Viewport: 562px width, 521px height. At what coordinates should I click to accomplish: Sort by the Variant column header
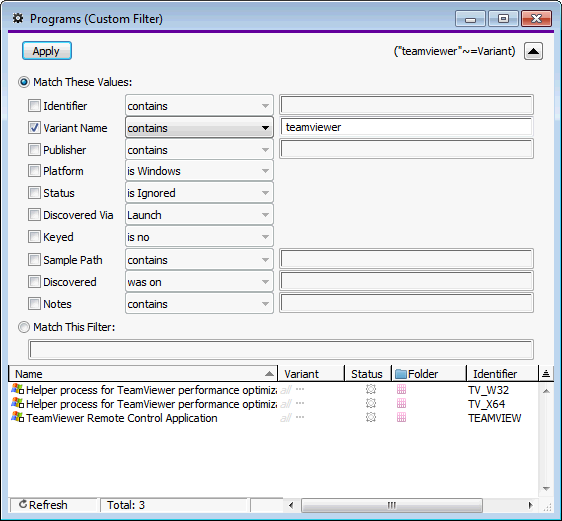311,374
